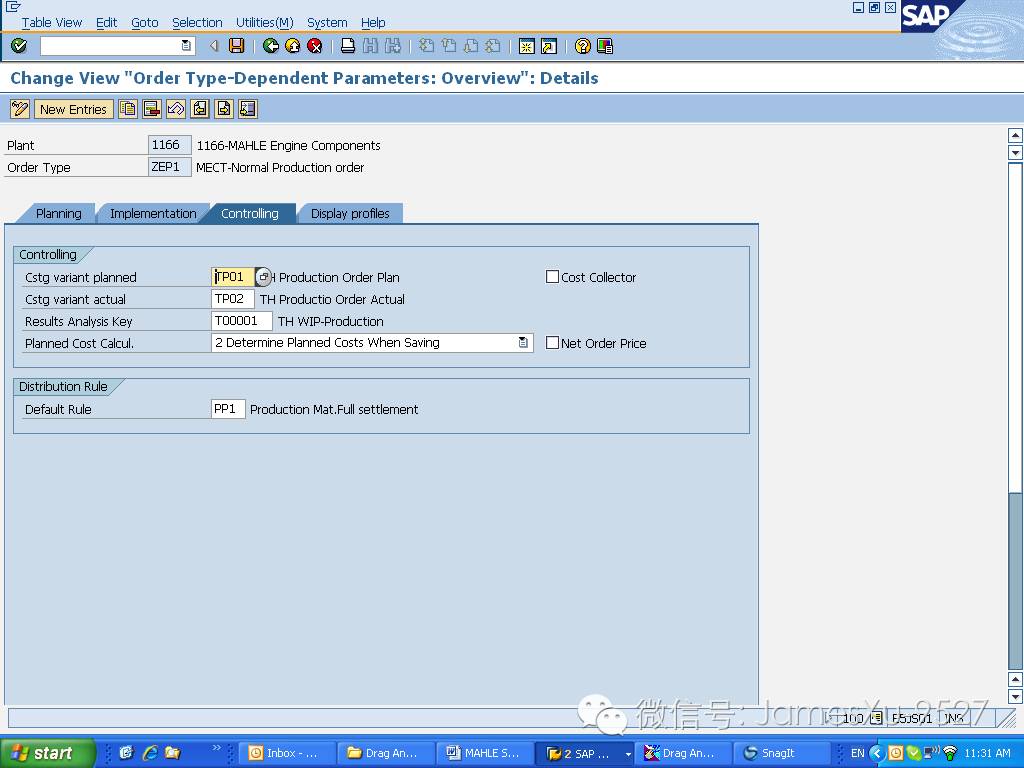The width and height of the screenshot is (1024, 768).
Task: Click the Plant field value 1166
Action: [169, 145]
